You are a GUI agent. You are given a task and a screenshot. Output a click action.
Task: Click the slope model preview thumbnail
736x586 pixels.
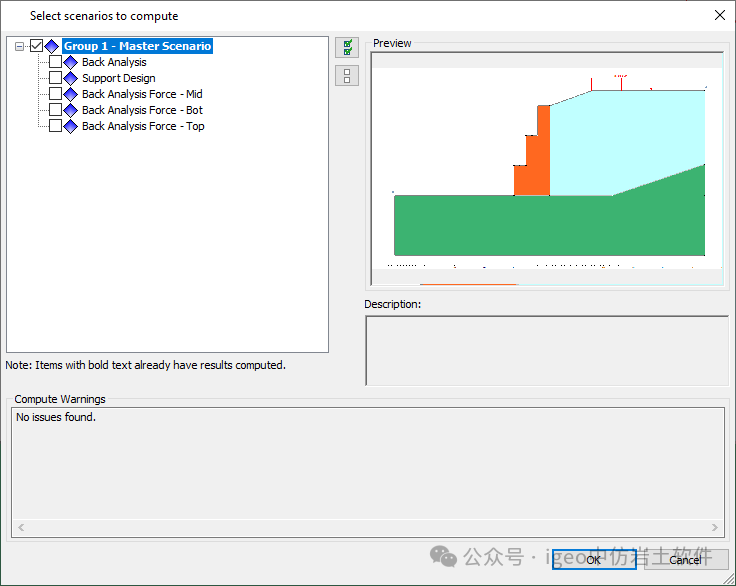pos(547,169)
